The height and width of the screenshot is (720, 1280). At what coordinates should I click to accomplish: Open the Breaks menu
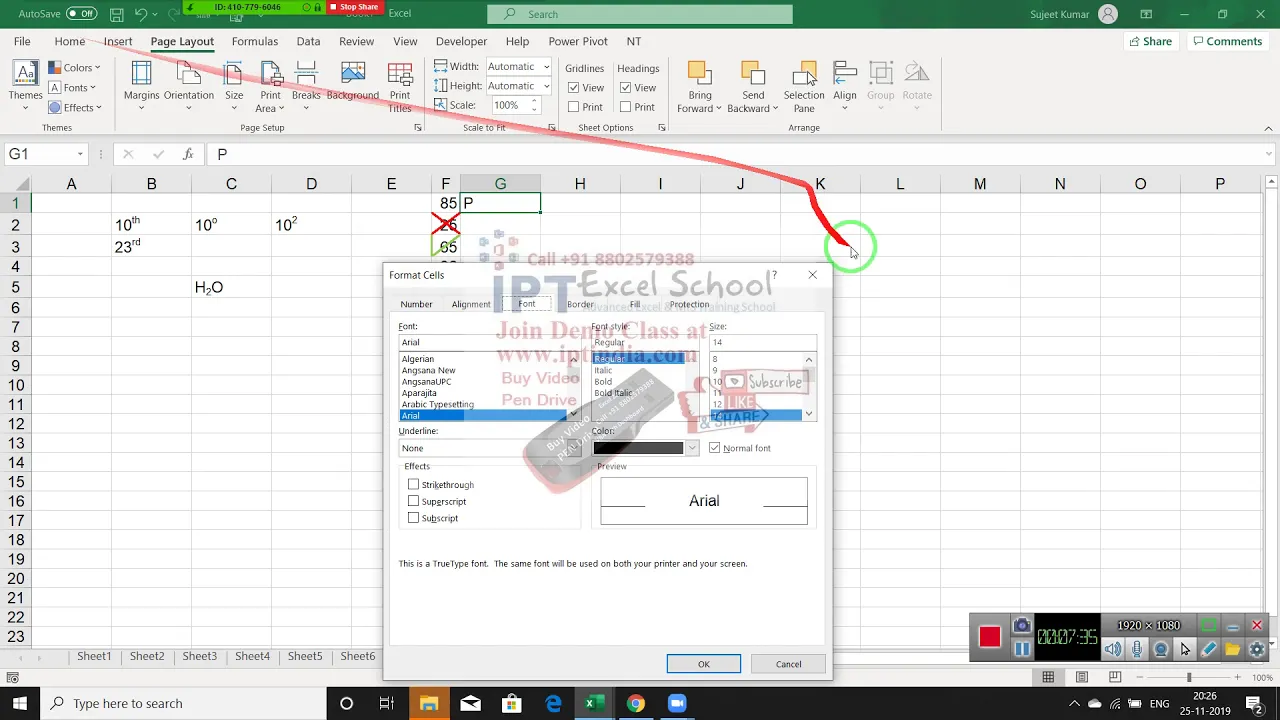pos(306,83)
